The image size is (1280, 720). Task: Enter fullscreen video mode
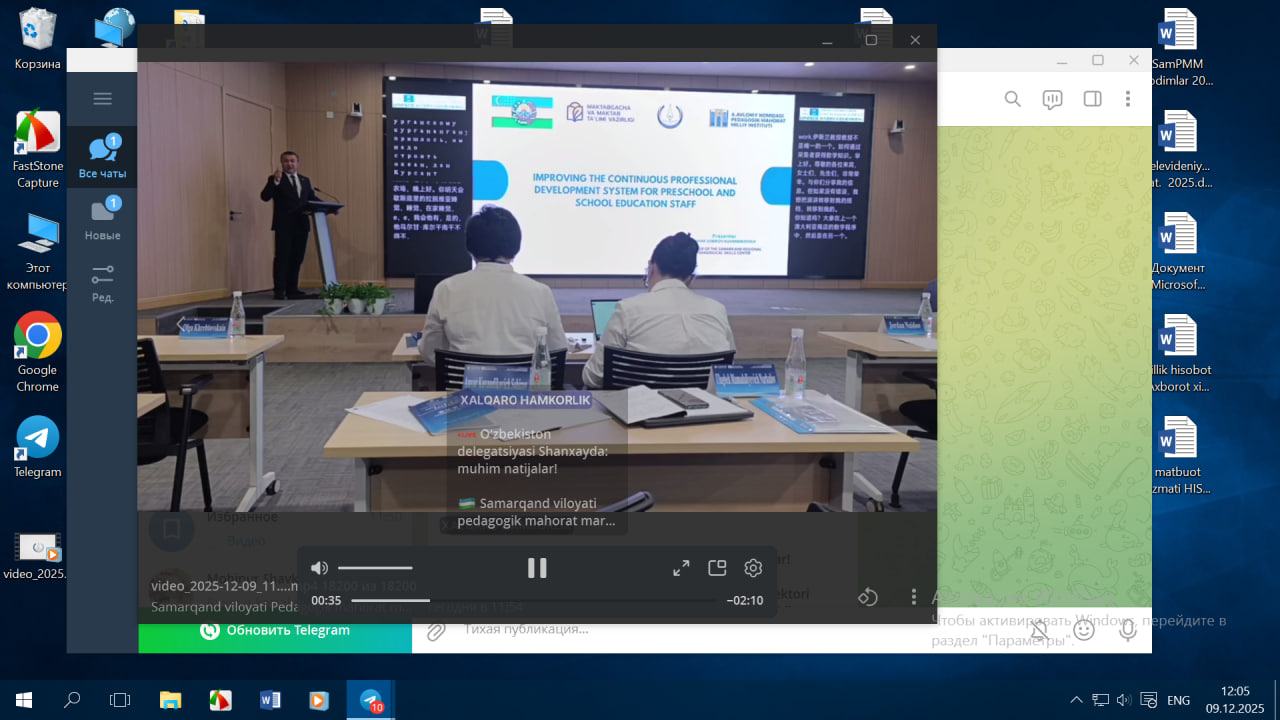click(681, 568)
